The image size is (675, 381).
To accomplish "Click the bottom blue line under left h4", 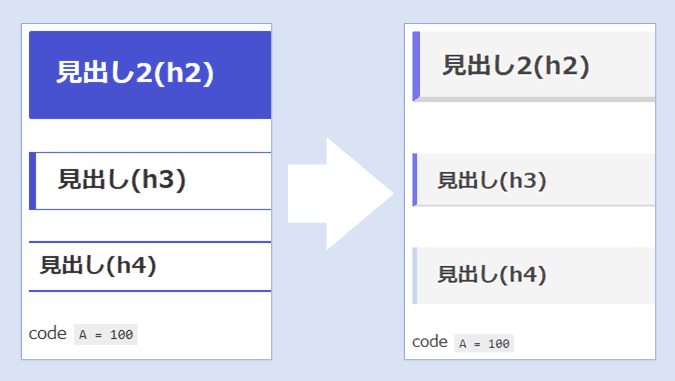I will pyautogui.click(x=150, y=291).
